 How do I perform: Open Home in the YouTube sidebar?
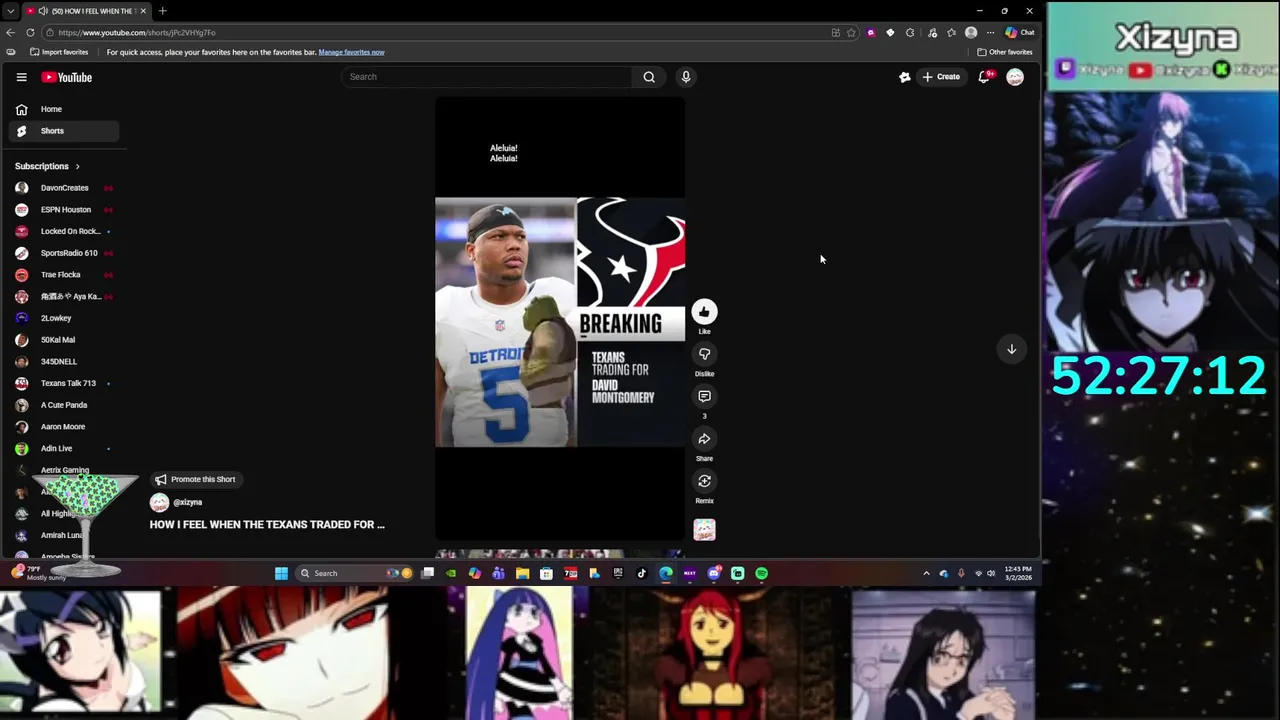pyautogui.click(x=64, y=109)
